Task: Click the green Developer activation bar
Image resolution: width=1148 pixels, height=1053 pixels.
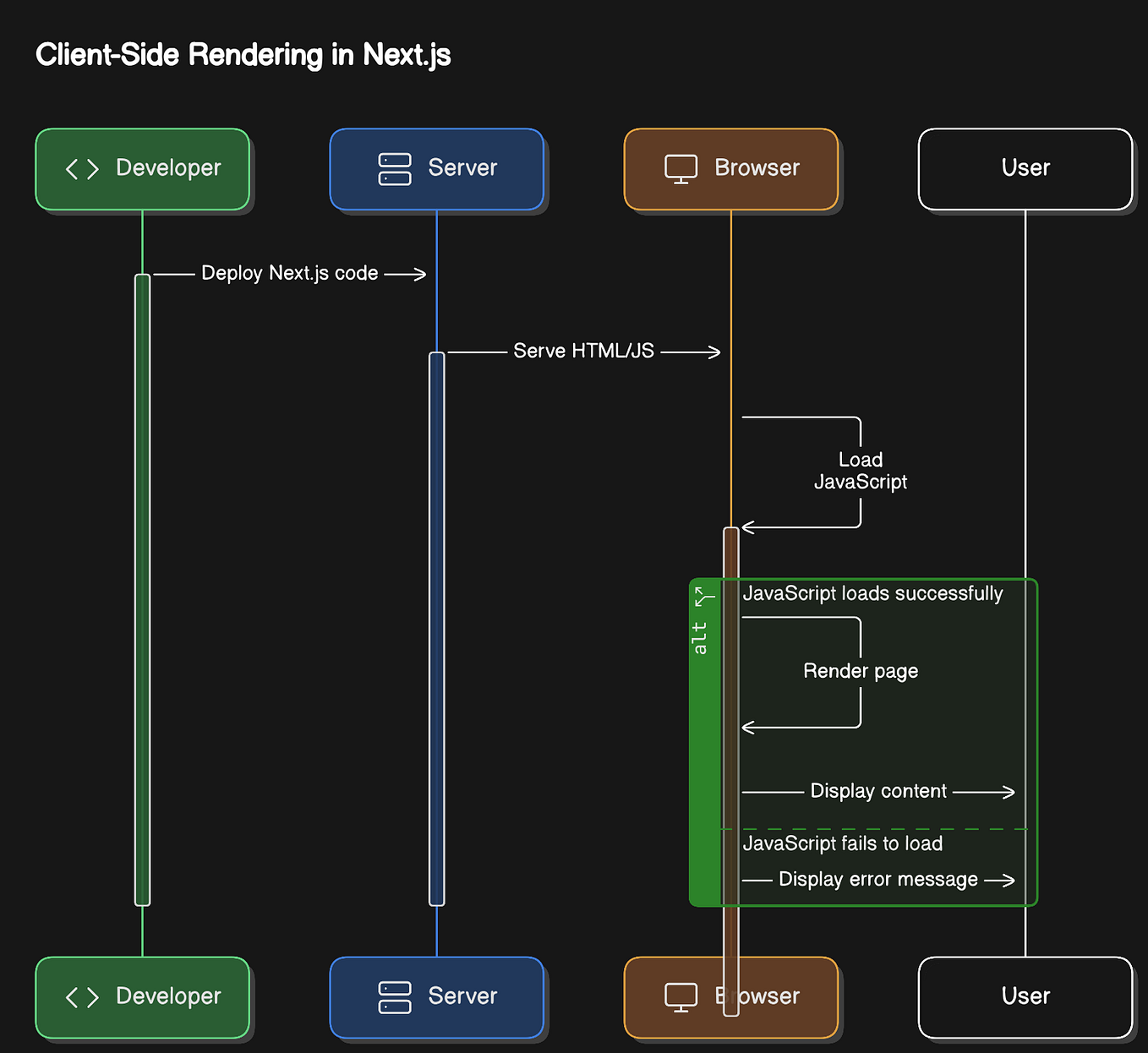Action: pyautogui.click(x=142, y=589)
